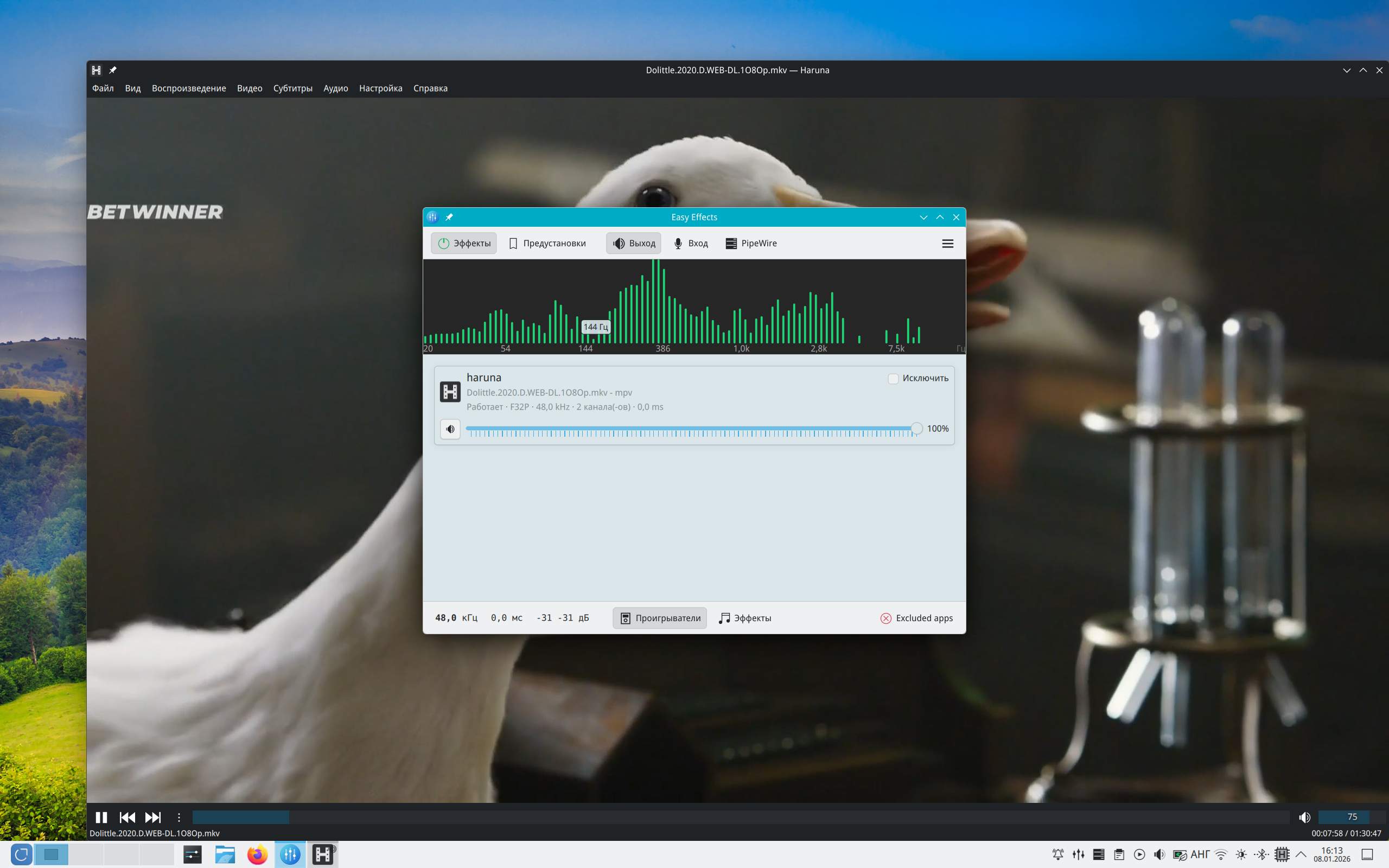
Task: Open Easy Effects hamburger menu
Action: pyautogui.click(x=948, y=244)
